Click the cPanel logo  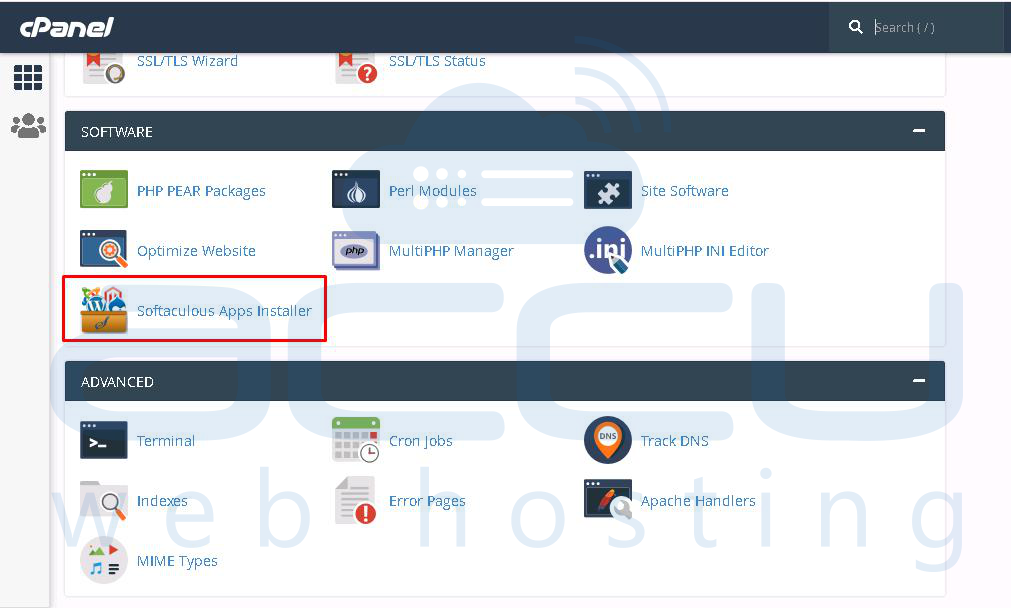(x=66, y=27)
